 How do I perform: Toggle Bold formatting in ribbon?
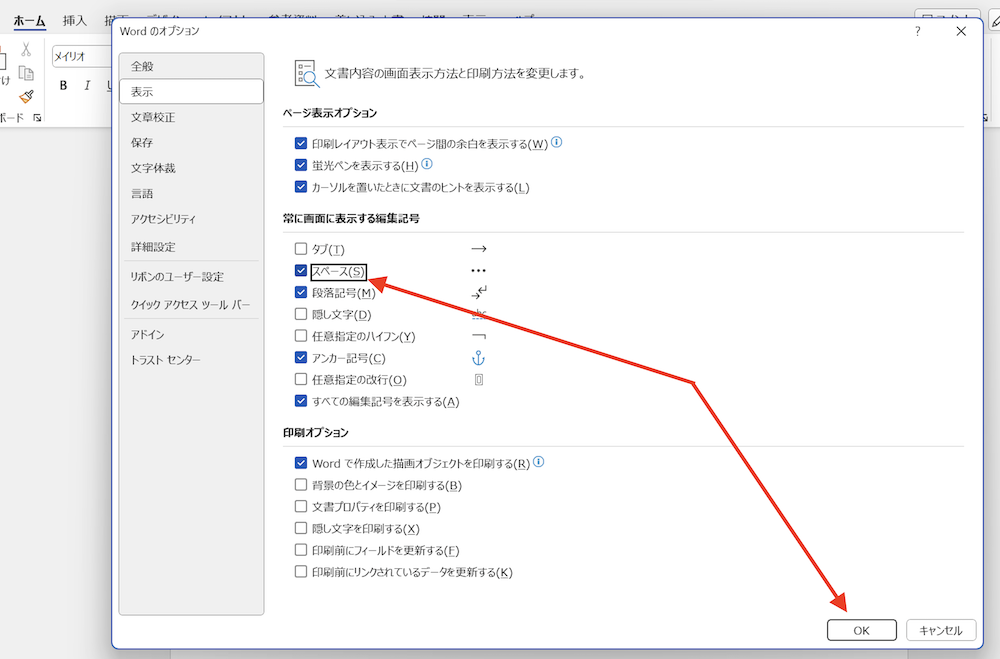(x=63, y=85)
